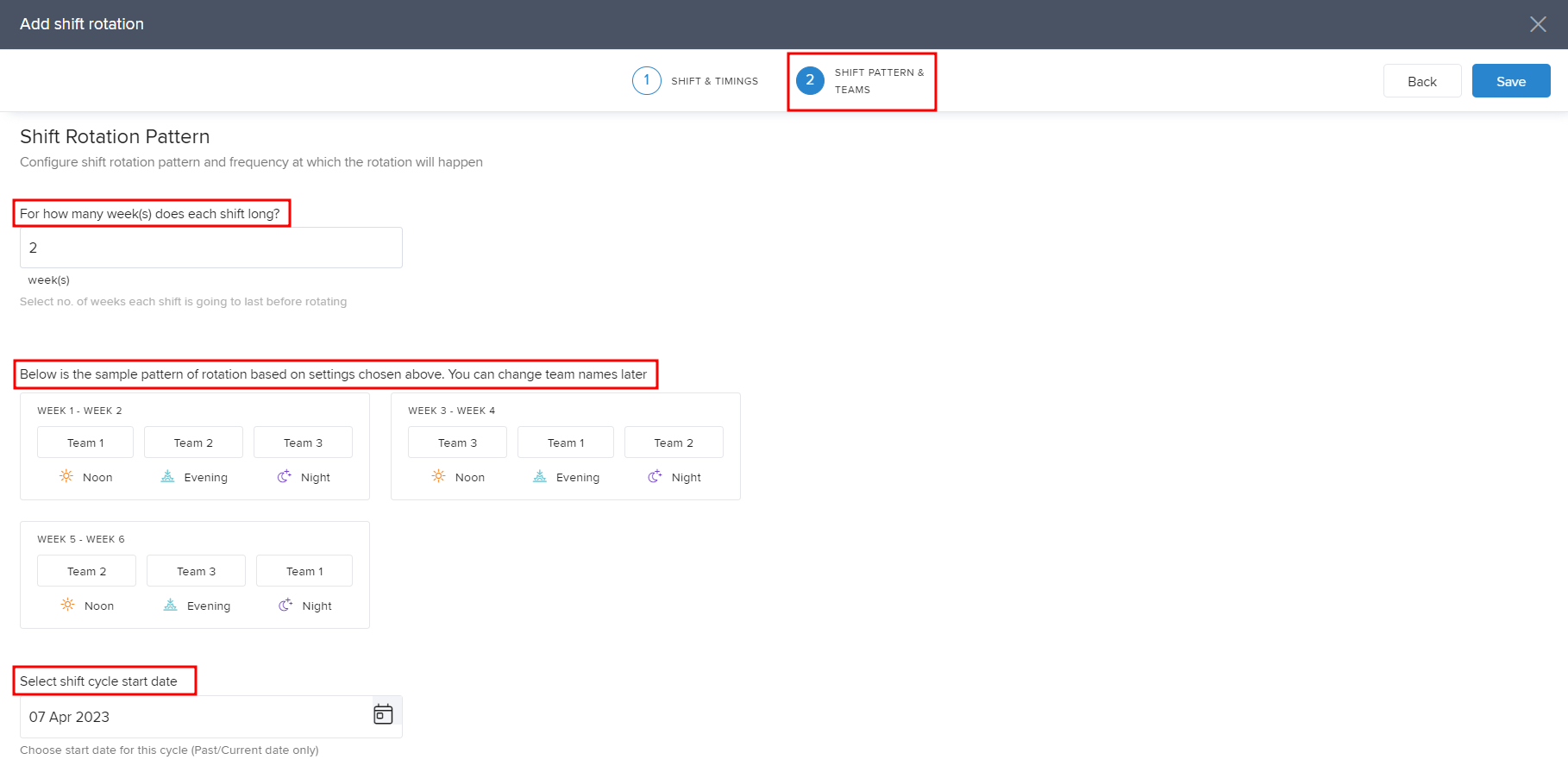Click the shift cycle start date field
1568x772 pixels.
tap(194, 717)
